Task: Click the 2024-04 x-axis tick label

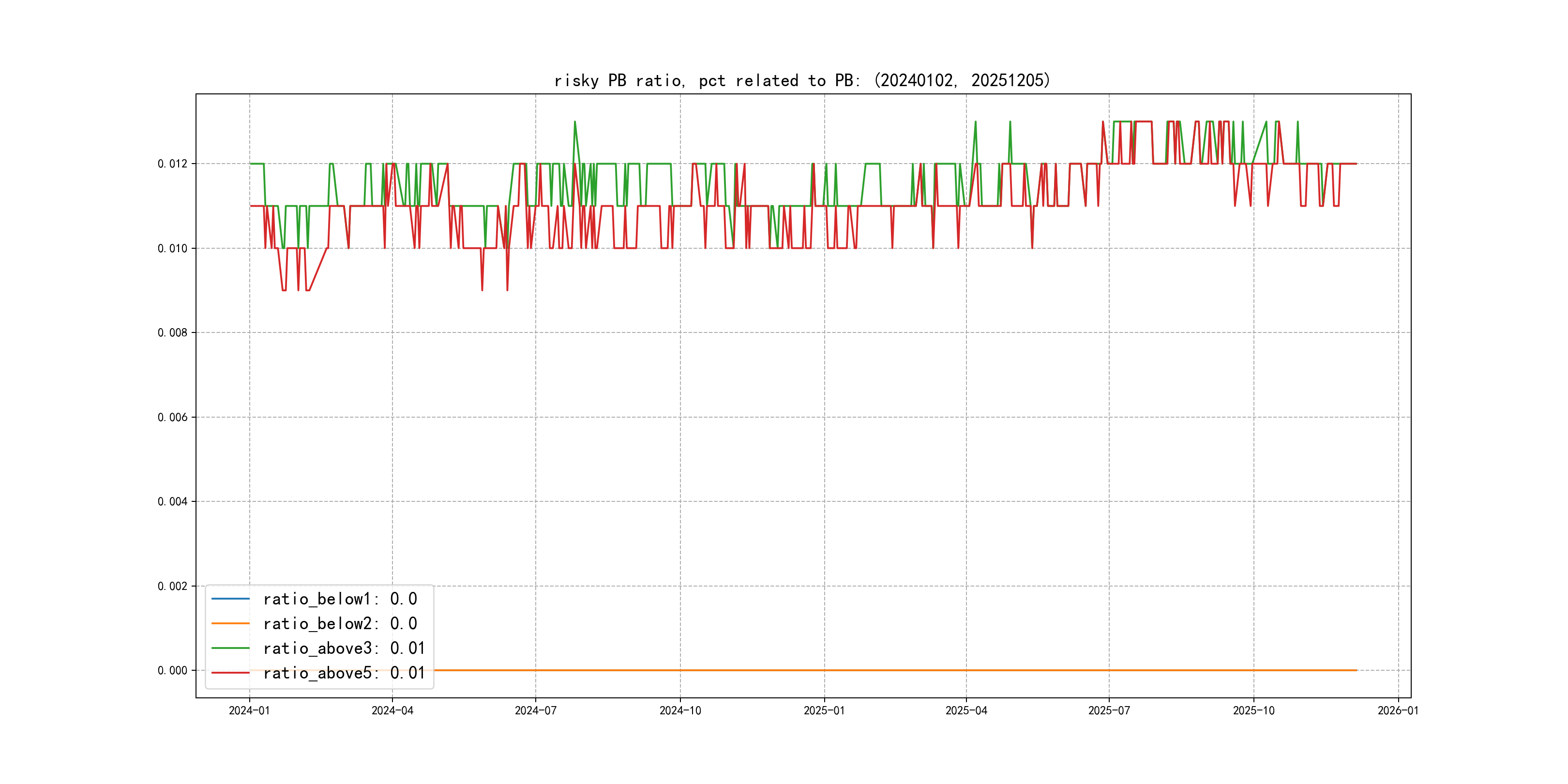Action: coord(392,711)
